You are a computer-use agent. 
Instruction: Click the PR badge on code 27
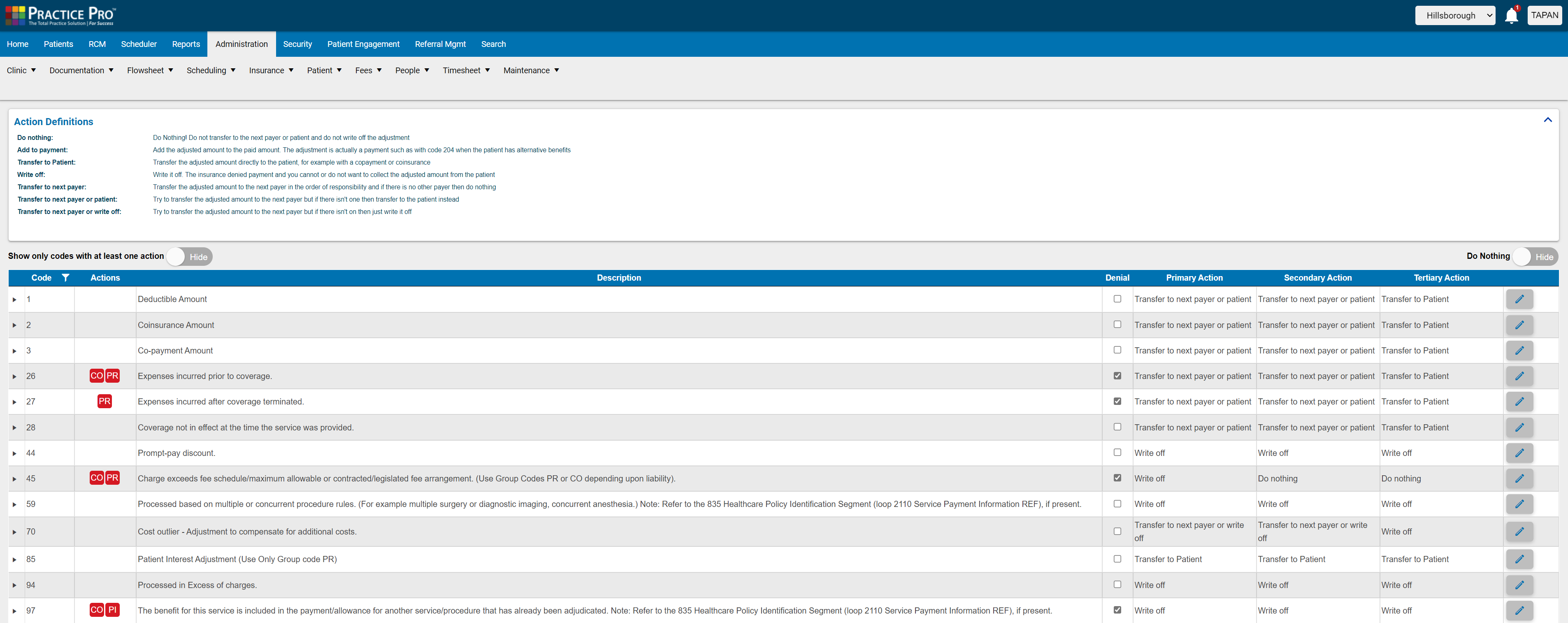pyautogui.click(x=105, y=401)
